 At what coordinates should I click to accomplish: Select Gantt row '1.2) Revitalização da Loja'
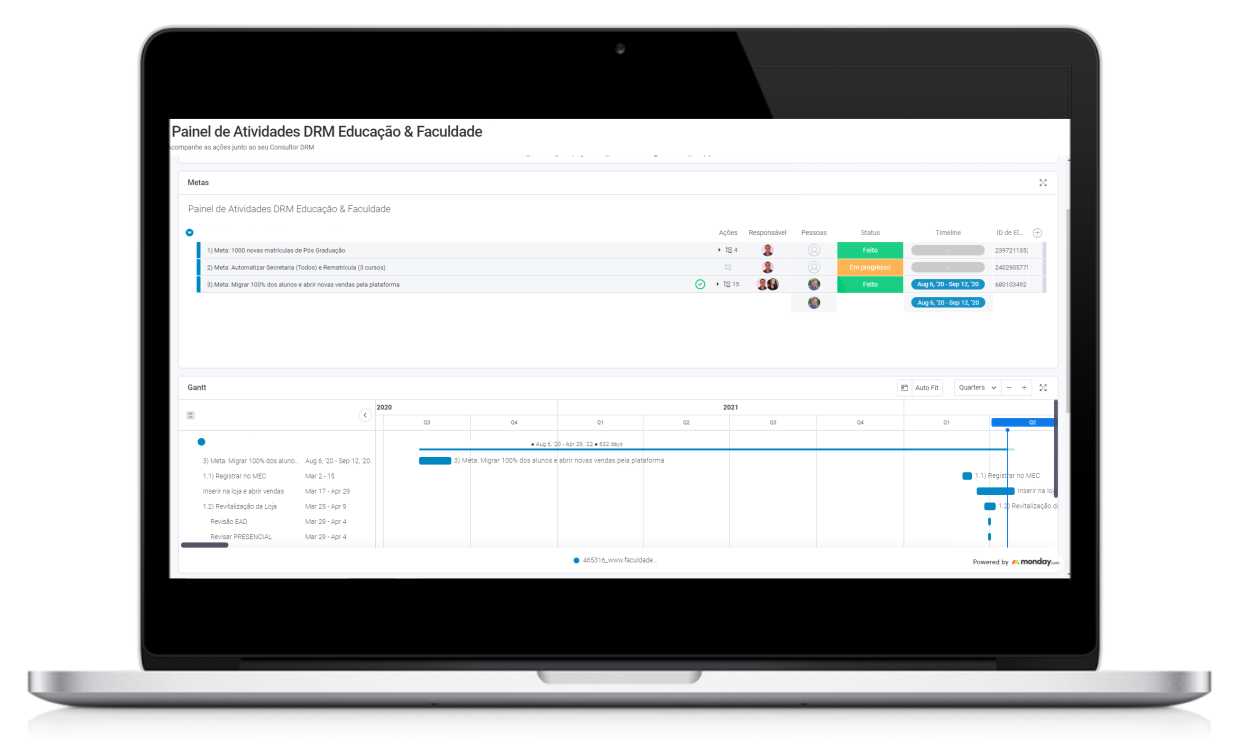pyautogui.click(x=240, y=506)
